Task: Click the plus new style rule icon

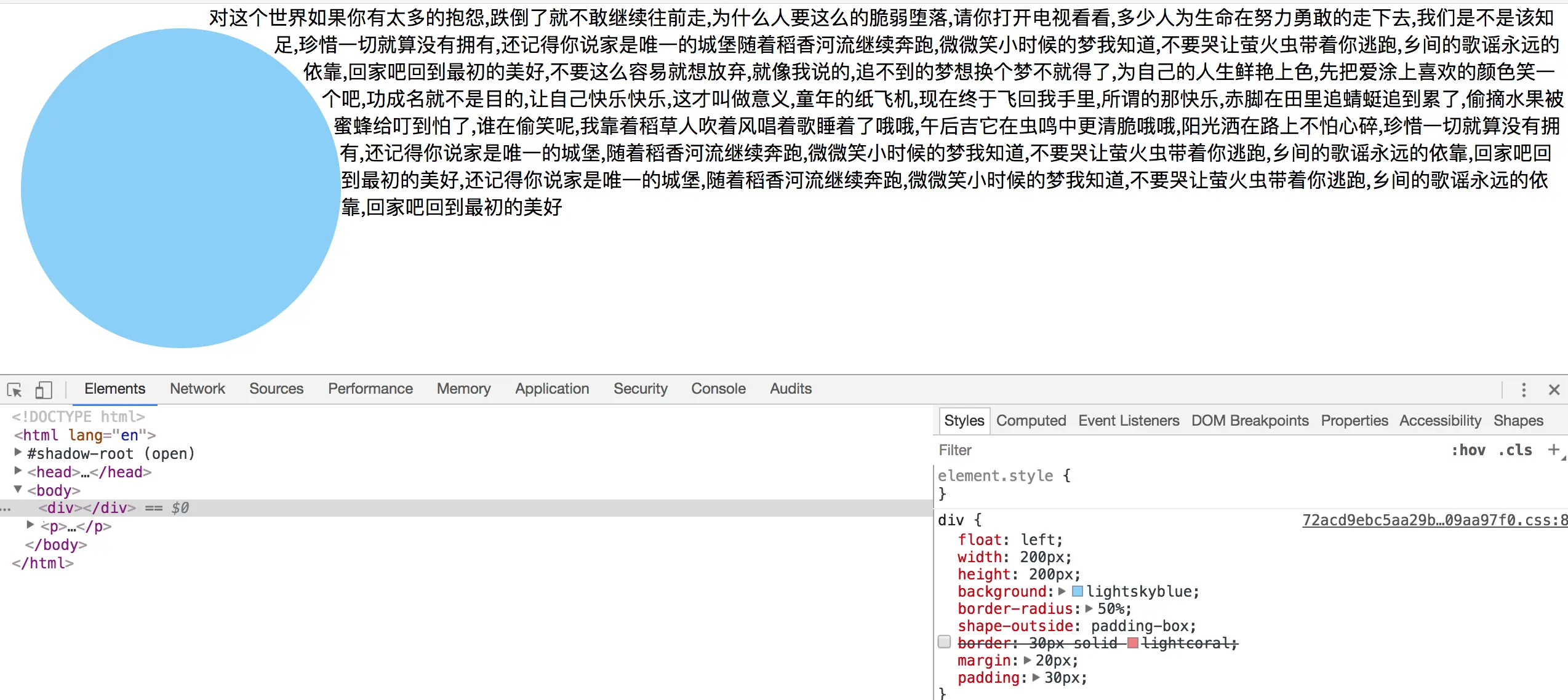Action: [x=1553, y=450]
